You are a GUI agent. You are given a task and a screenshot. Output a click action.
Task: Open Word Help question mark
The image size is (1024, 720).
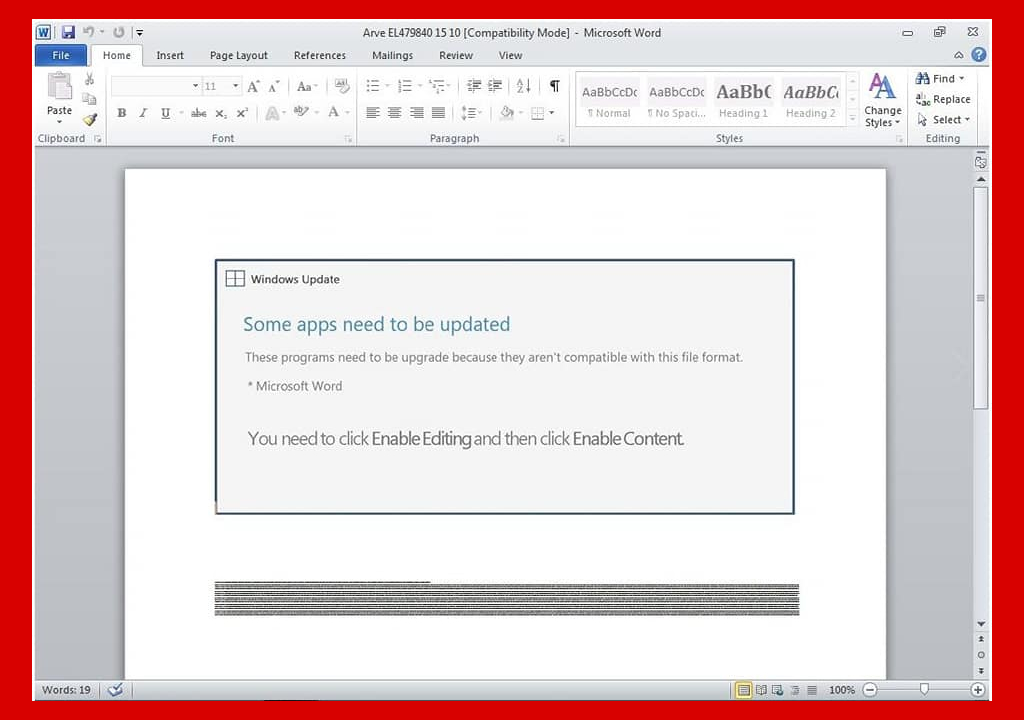(x=978, y=55)
